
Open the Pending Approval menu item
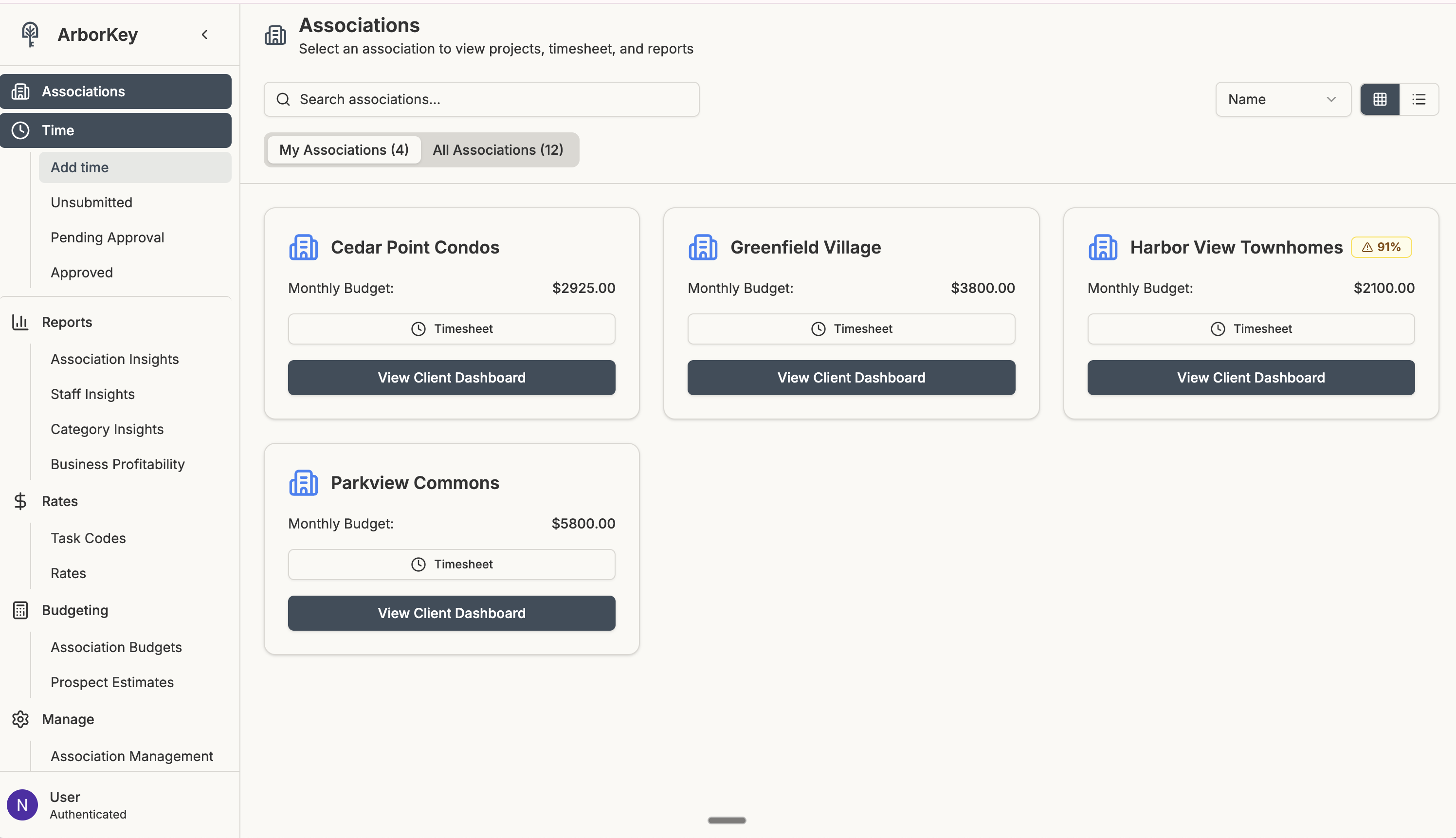tap(107, 237)
